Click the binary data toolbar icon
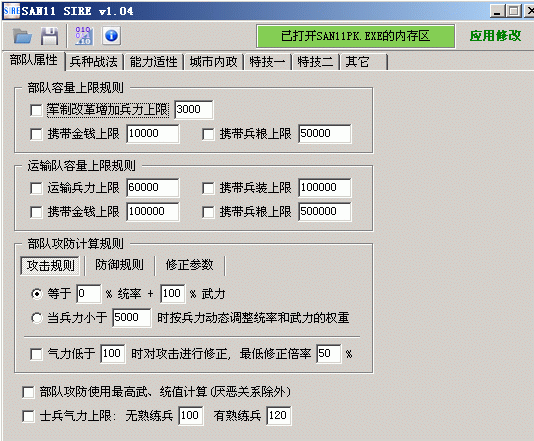 83,36
